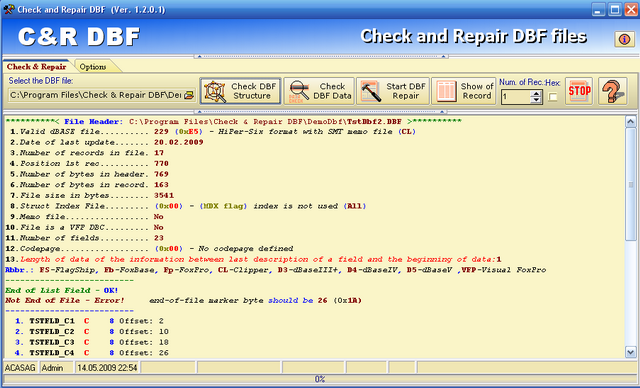
Task: Click field row TSTFLD_C1
Action: click(x=89, y=321)
